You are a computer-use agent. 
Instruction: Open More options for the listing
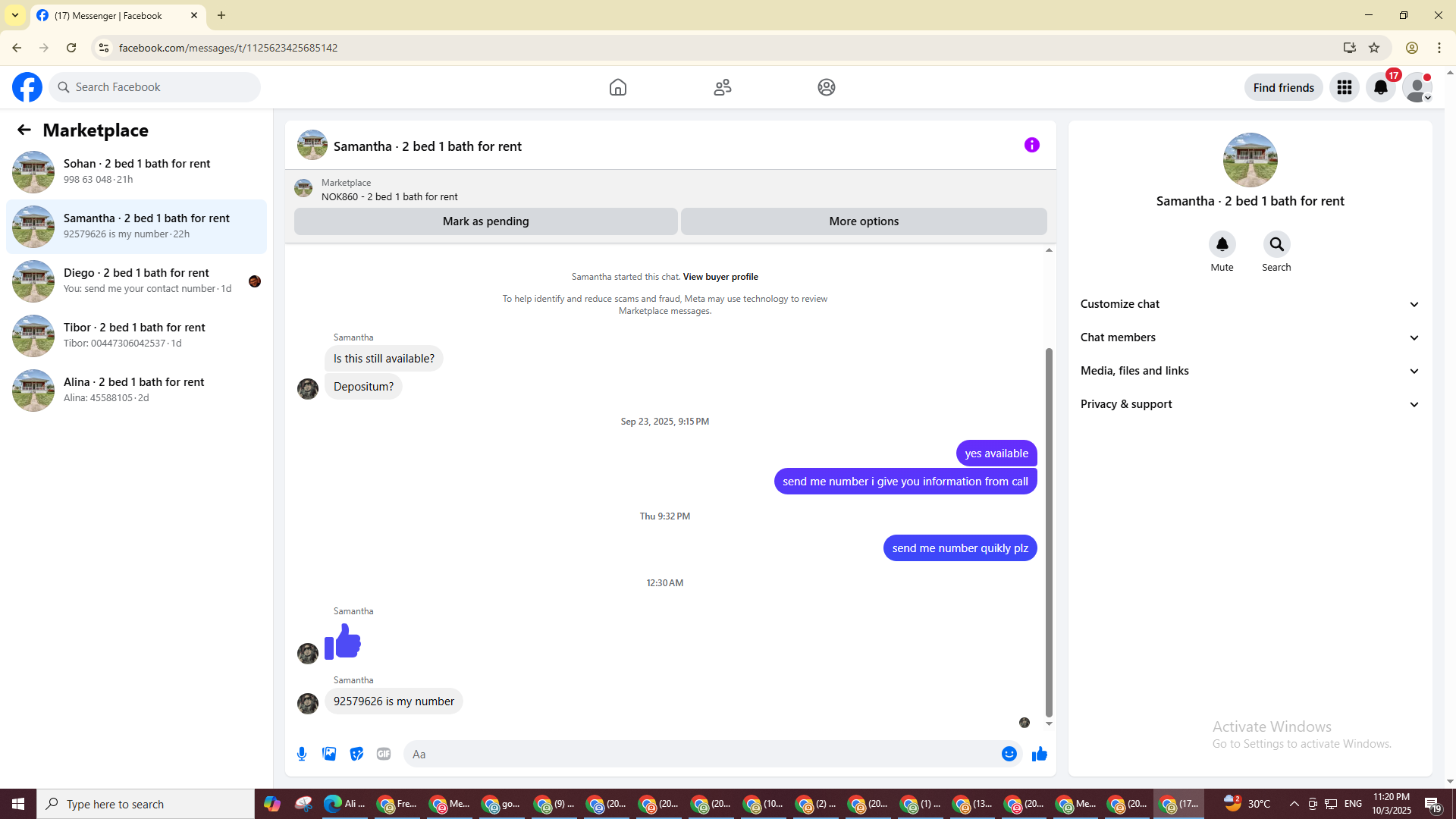pyautogui.click(x=864, y=221)
